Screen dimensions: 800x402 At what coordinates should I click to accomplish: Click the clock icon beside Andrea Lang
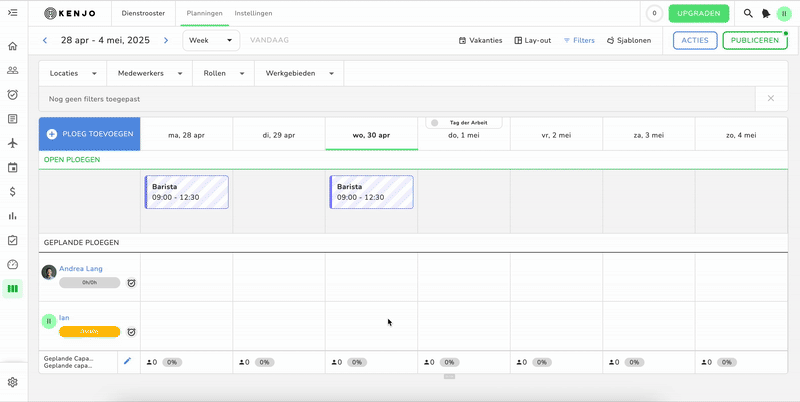point(132,283)
